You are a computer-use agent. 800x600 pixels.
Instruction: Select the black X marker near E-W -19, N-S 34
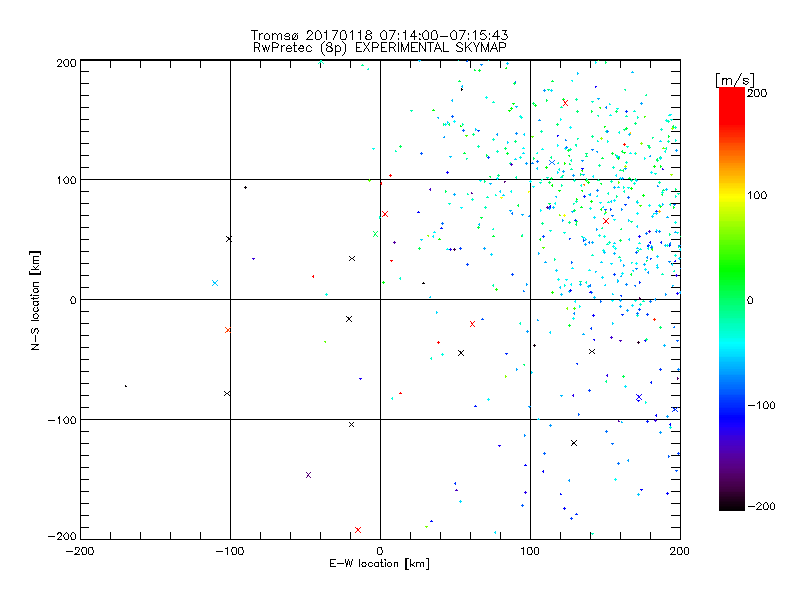pyautogui.click(x=352, y=259)
